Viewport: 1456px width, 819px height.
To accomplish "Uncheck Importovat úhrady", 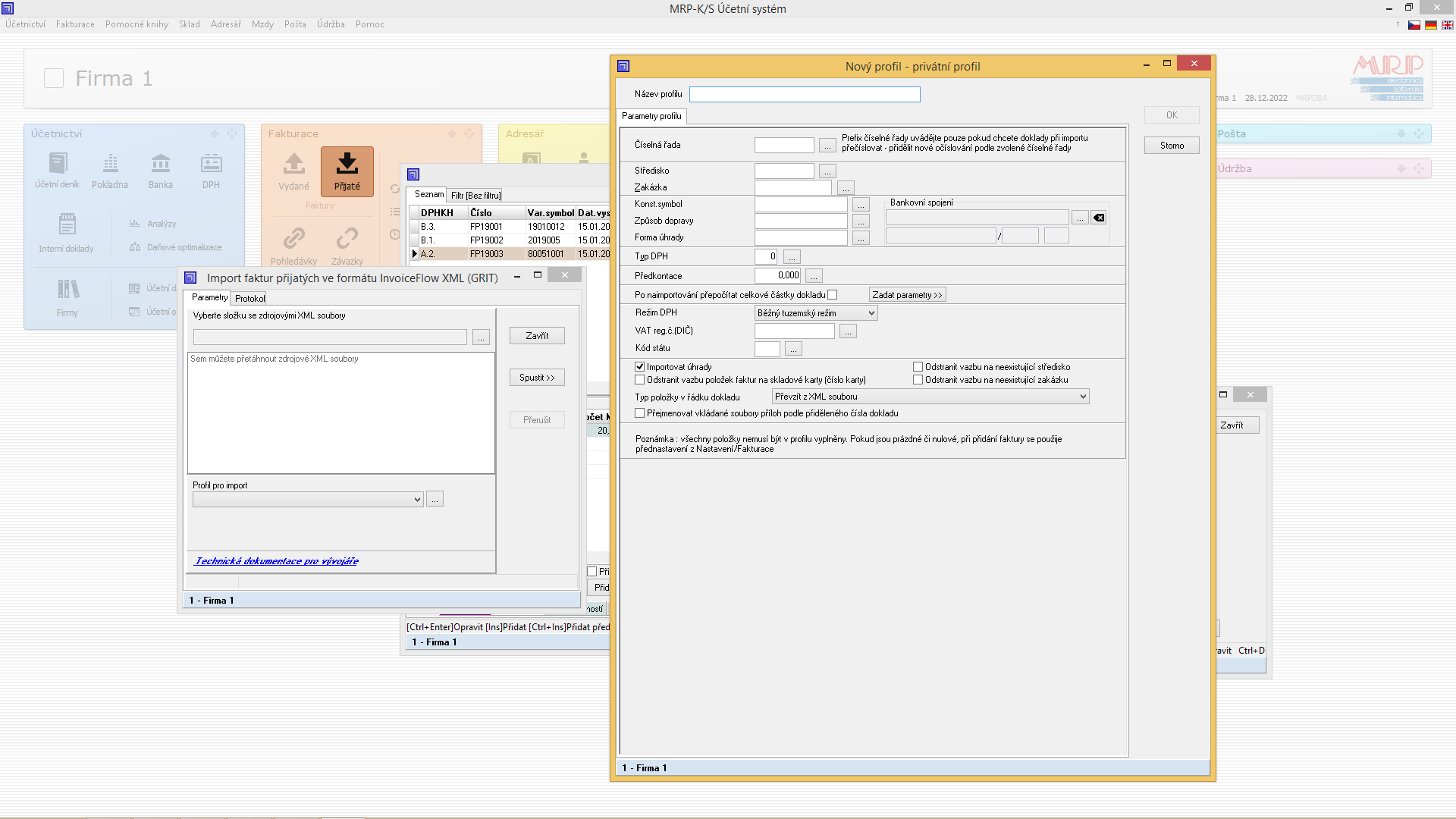I will [640, 366].
